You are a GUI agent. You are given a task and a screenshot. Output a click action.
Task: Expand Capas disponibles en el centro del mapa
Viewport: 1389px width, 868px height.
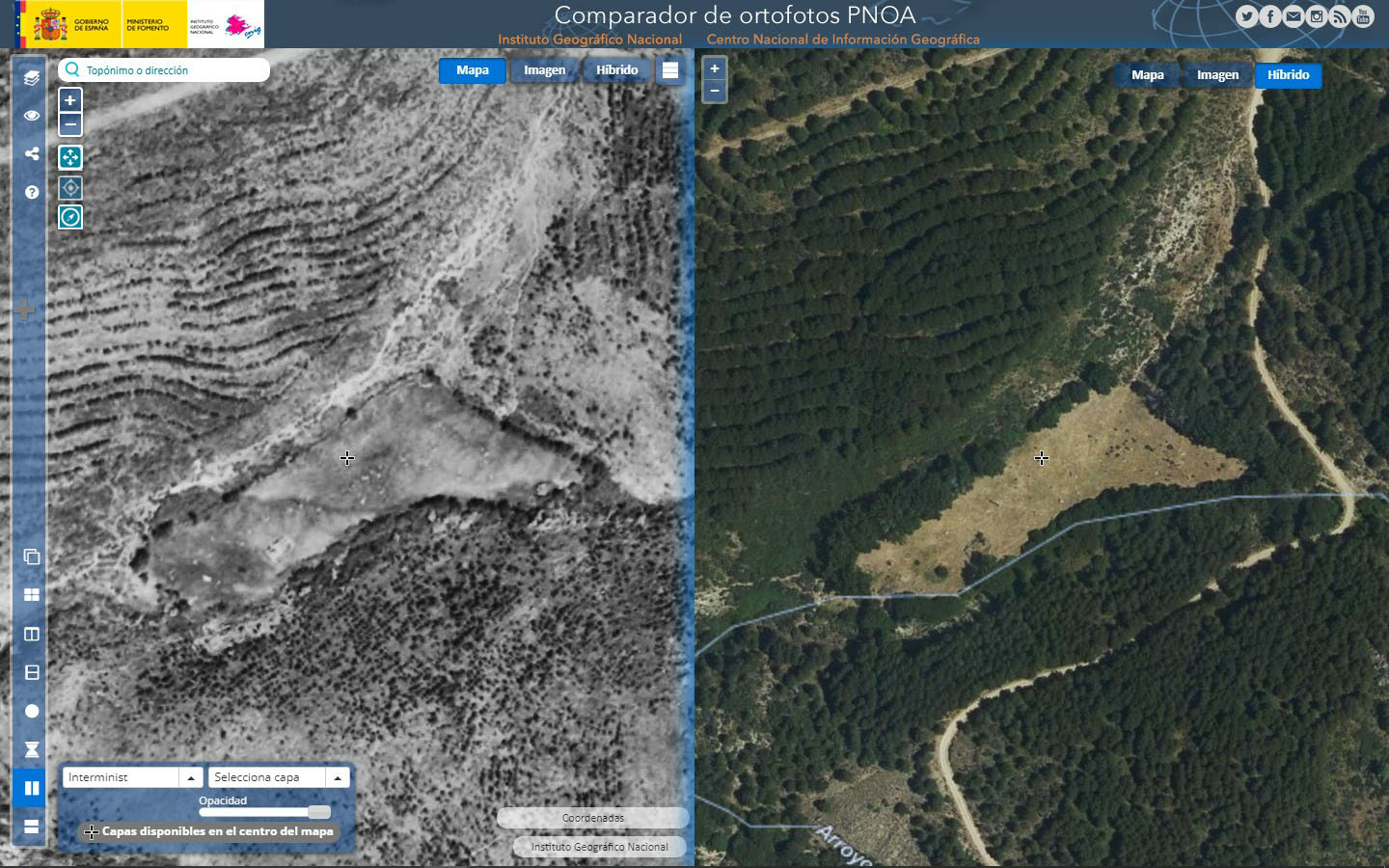tap(209, 831)
